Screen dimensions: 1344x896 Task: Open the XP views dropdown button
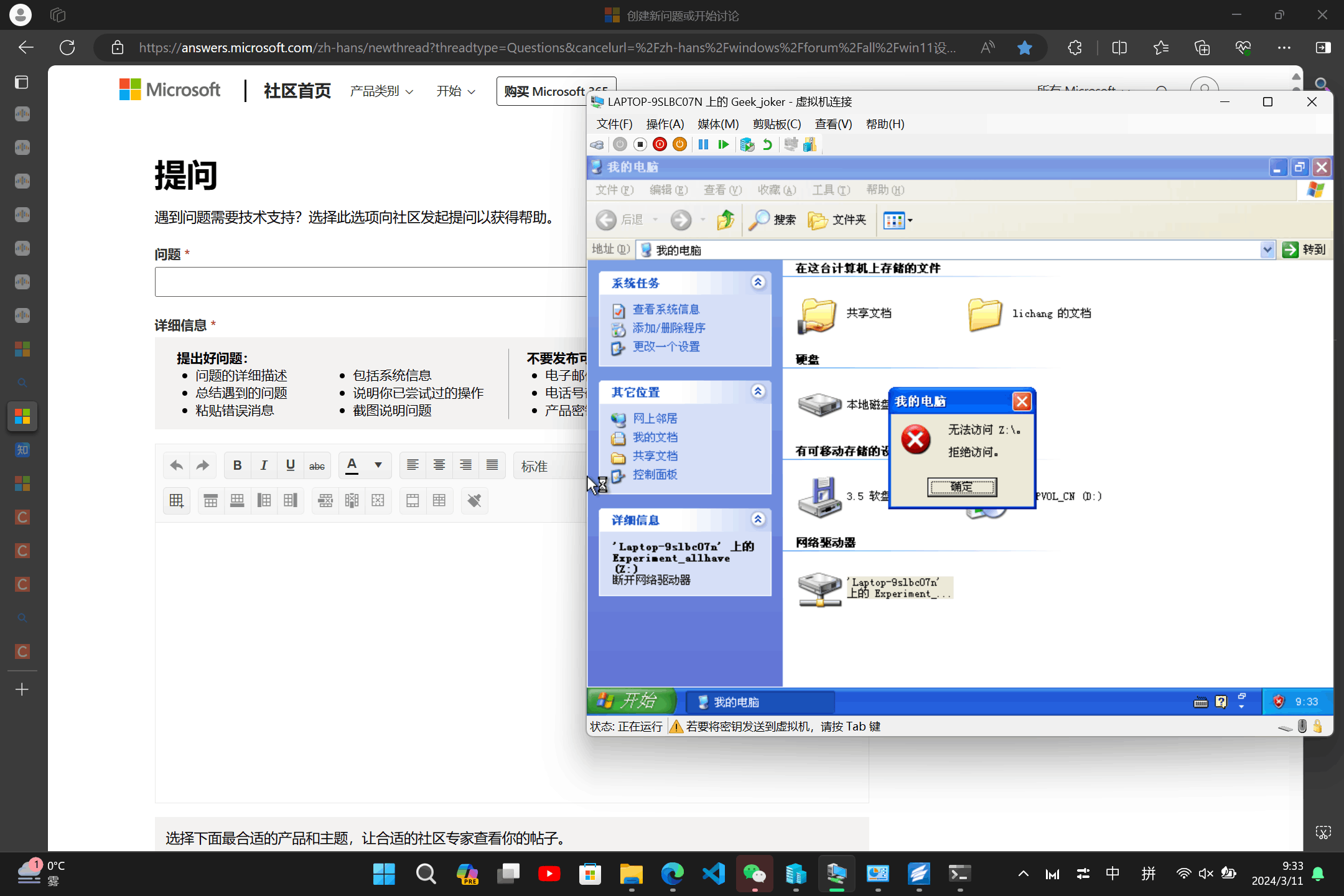(897, 220)
